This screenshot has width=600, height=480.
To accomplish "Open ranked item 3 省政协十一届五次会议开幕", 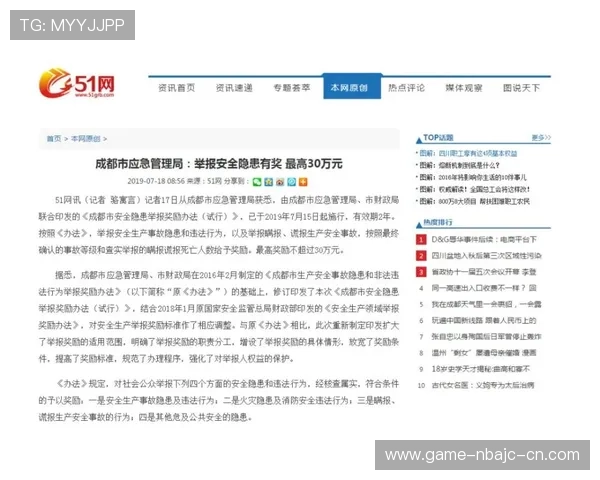I will coord(484,272).
